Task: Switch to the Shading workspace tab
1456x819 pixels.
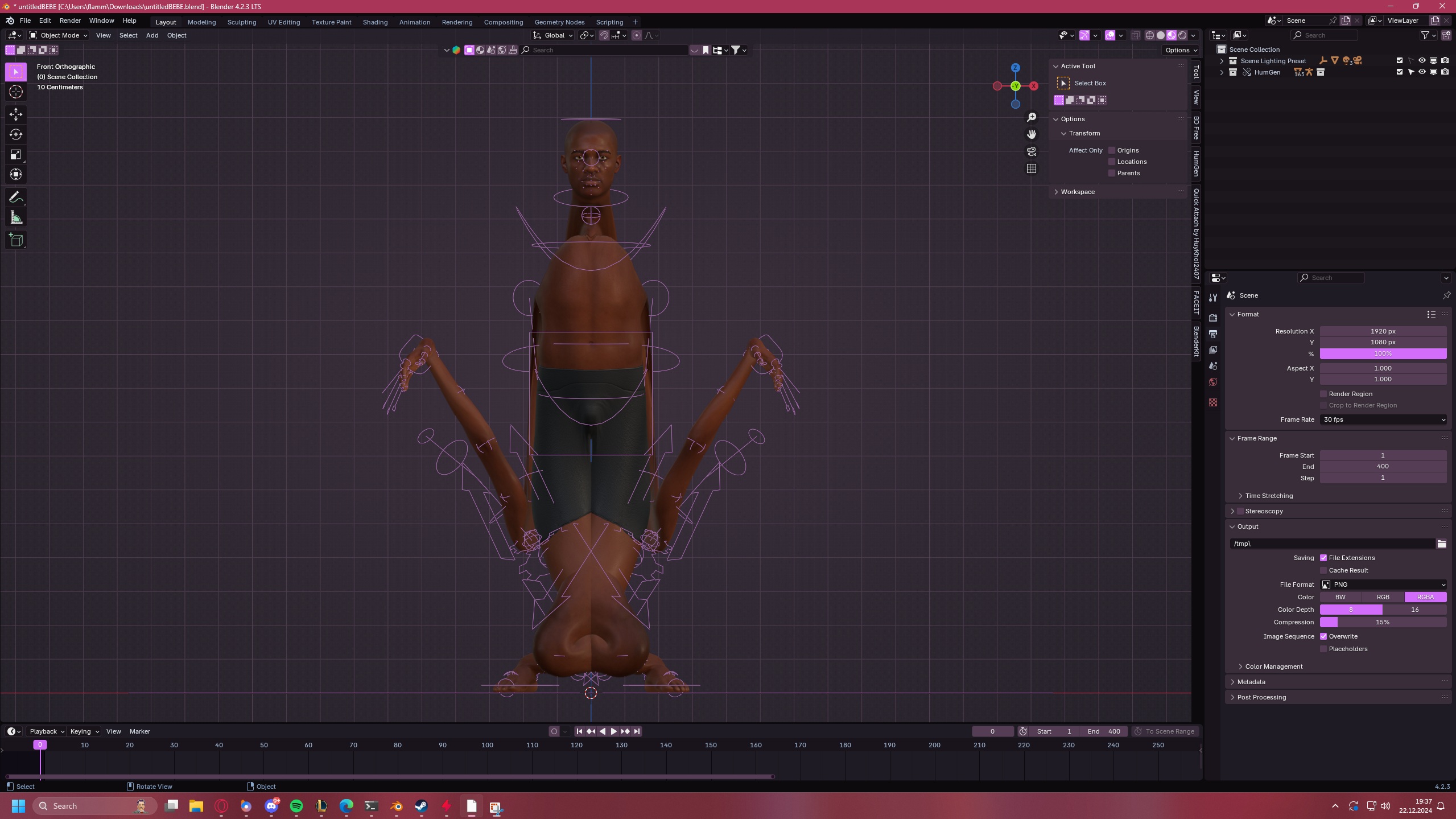Action: coord(375,22)
